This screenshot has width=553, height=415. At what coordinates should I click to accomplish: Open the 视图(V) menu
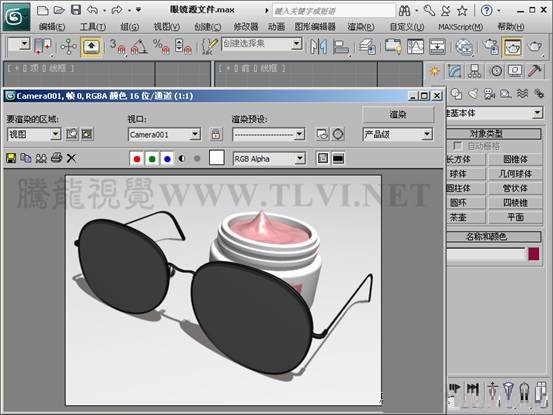point(166,27)
